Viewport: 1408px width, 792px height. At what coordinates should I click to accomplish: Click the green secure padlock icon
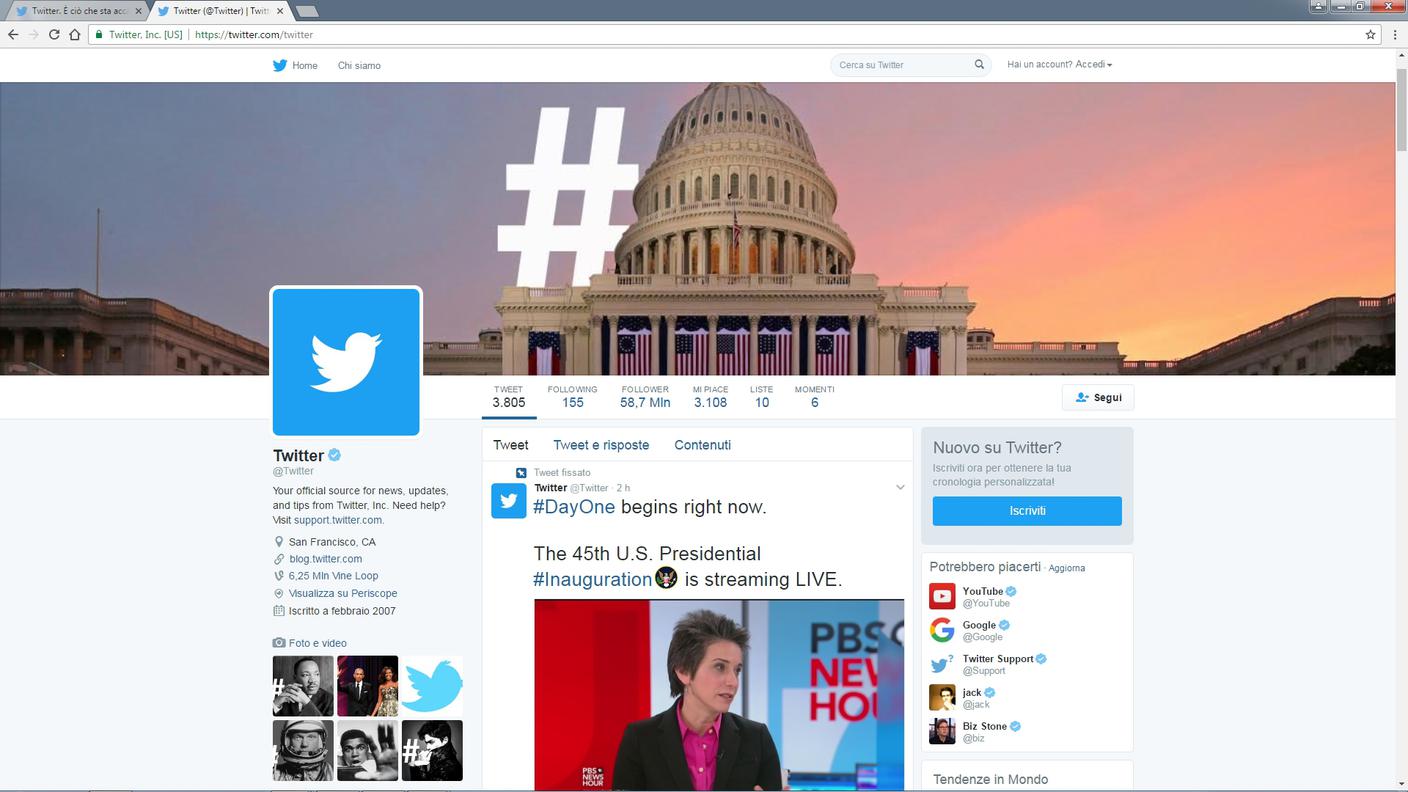click(98, 34)
